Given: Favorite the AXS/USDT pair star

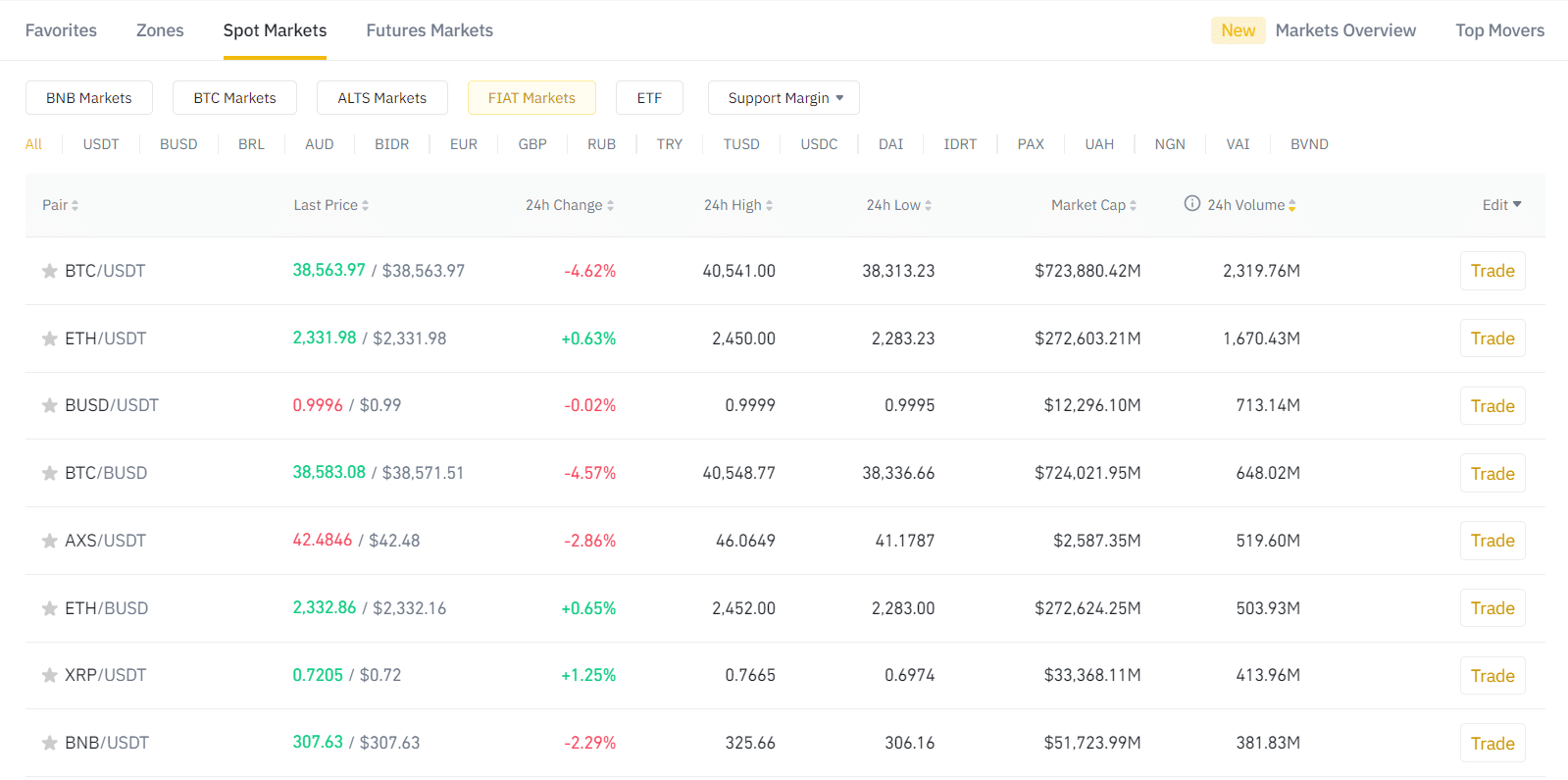Looking at the screenshot, I should coord(49,542).
